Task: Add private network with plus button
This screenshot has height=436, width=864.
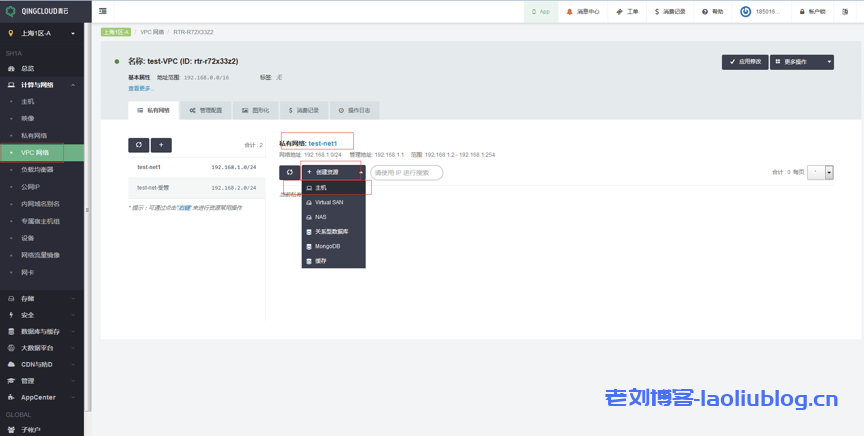Action: (161, 145)
